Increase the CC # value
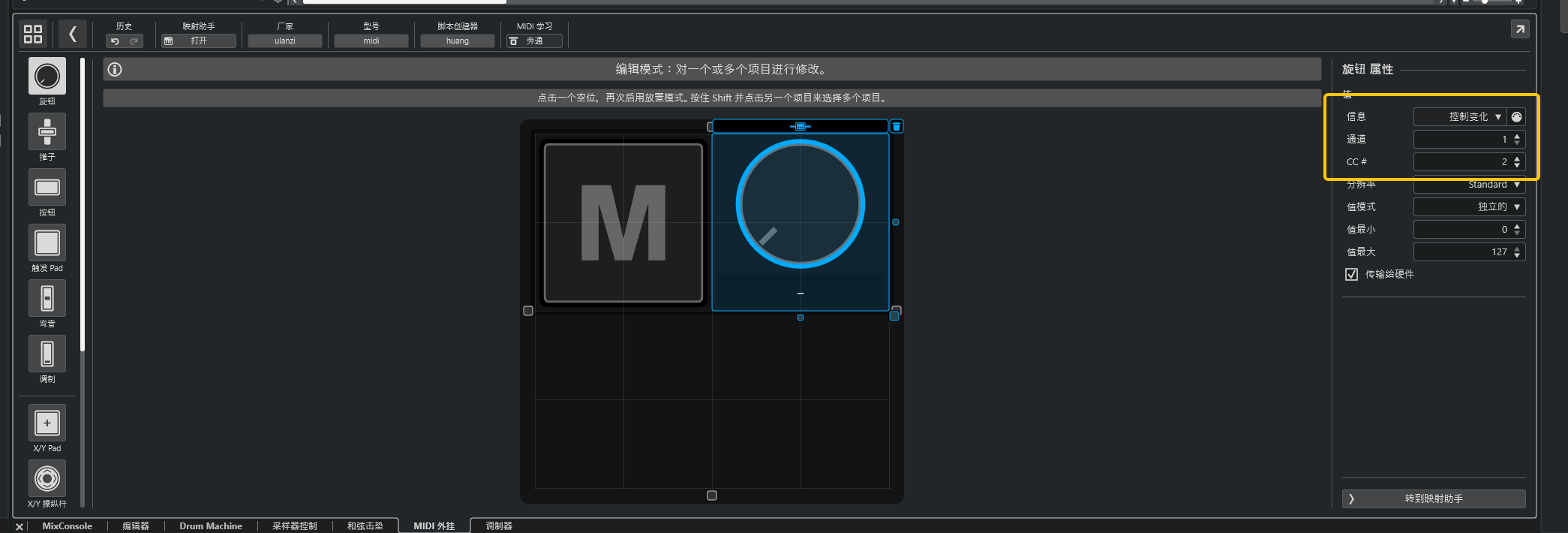 pyautogui.click(x=1517, y=159)
